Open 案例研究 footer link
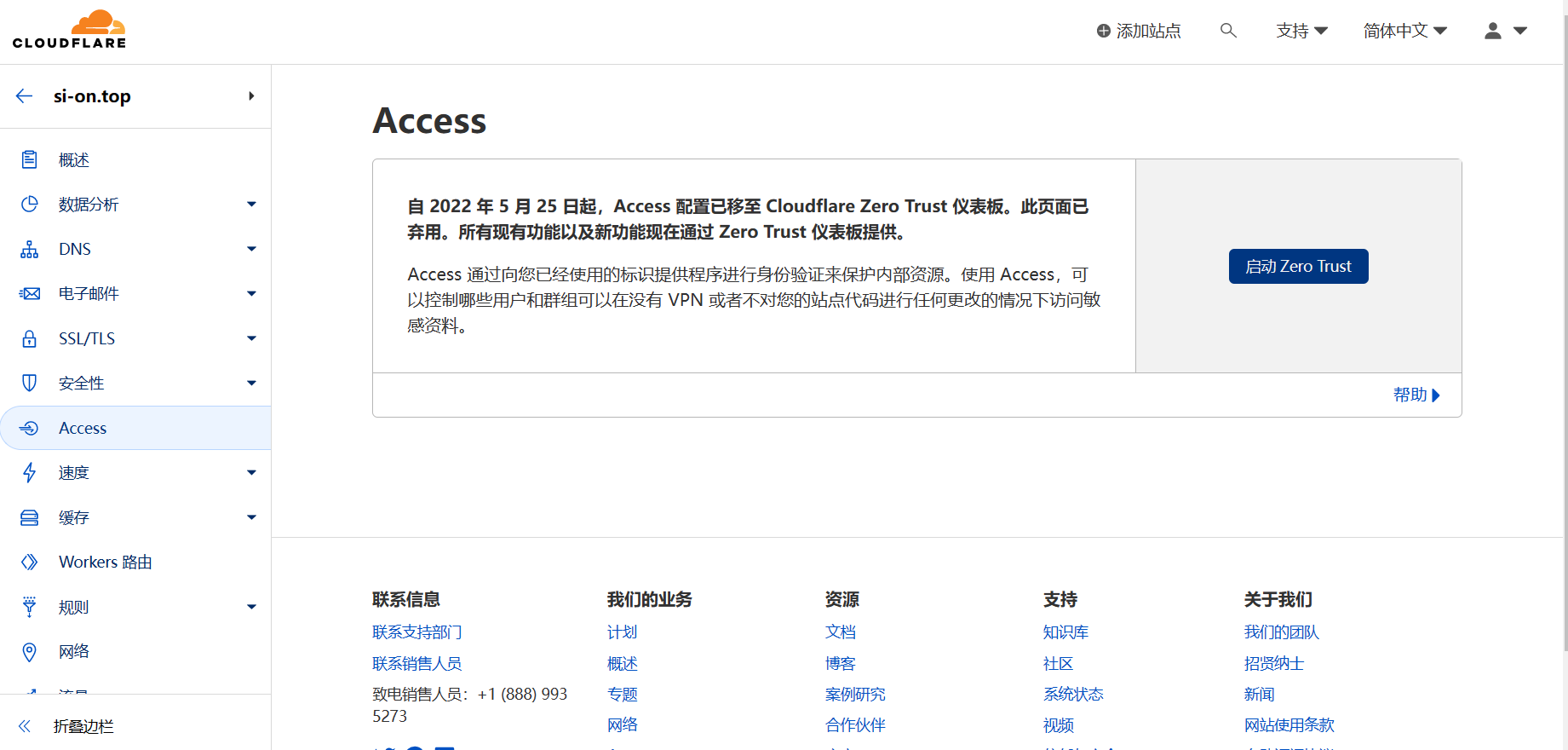This screenshot has width=1568, height=750. pyautogui.click(x=855, y=694)
